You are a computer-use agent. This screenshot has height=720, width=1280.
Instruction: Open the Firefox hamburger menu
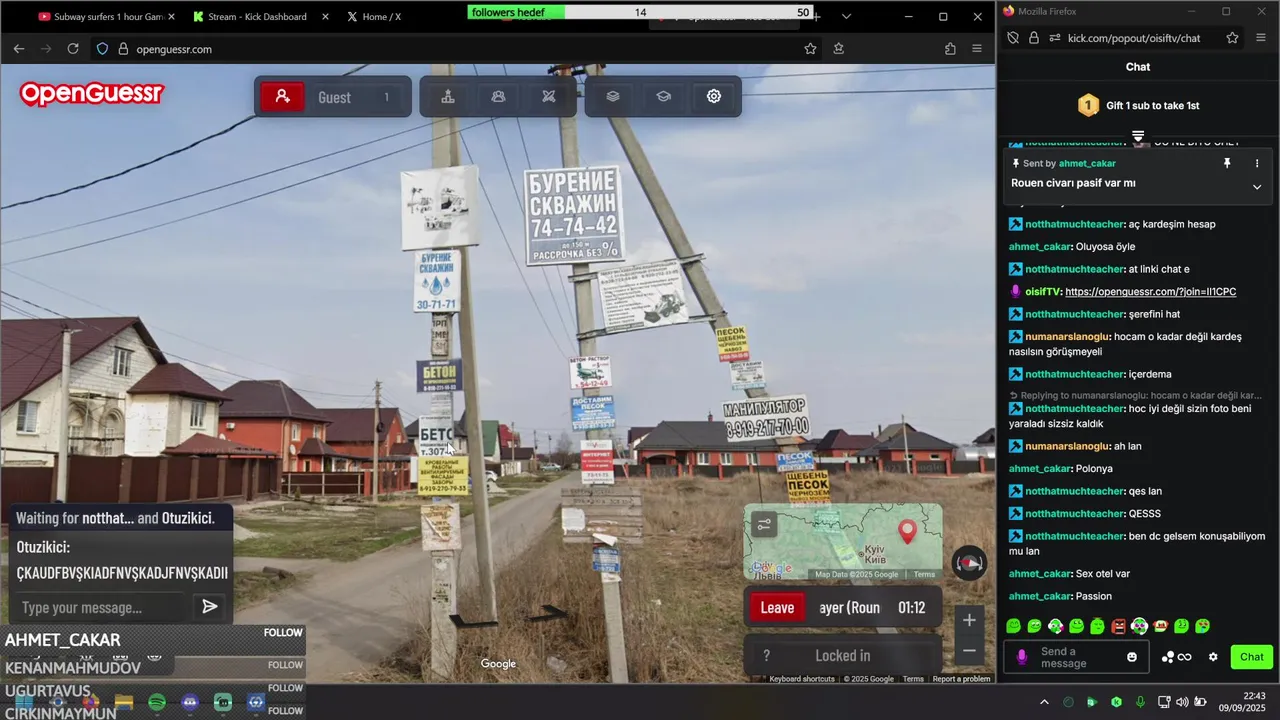tap(977, 49)
